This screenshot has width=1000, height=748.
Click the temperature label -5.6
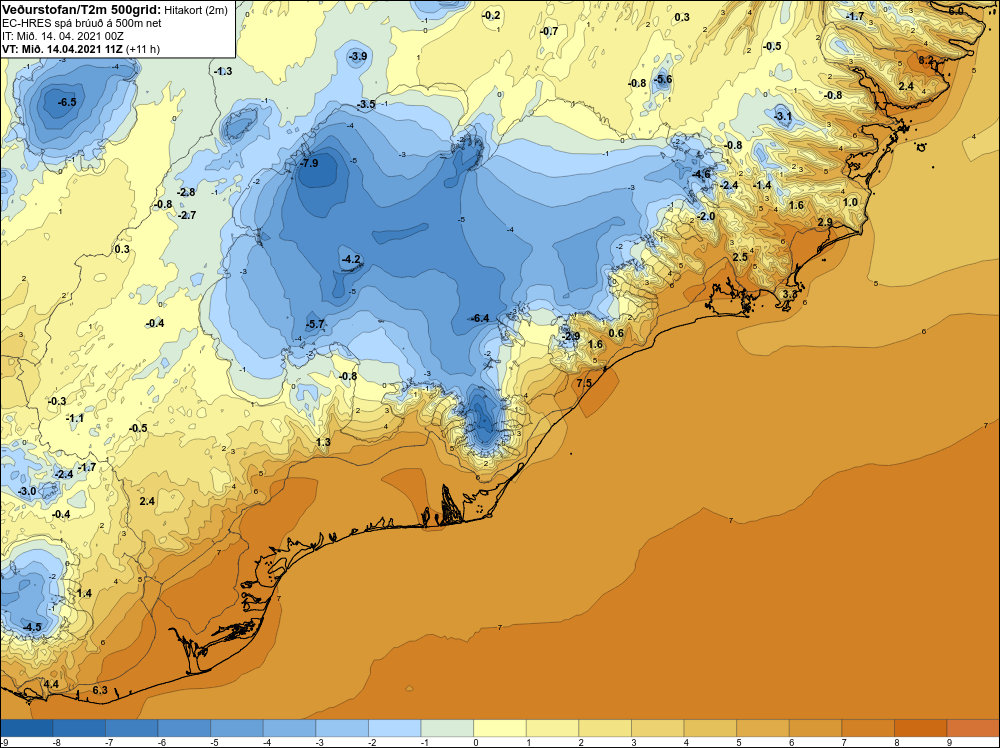pos(663,79)
